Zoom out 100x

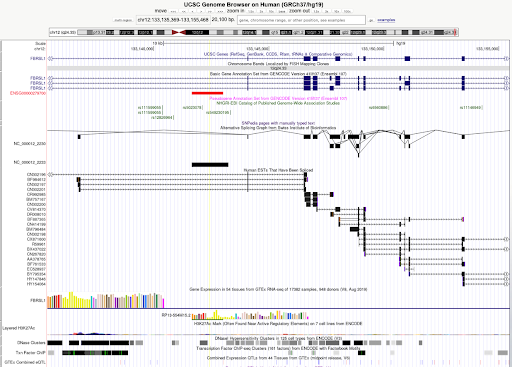(347, 11)
